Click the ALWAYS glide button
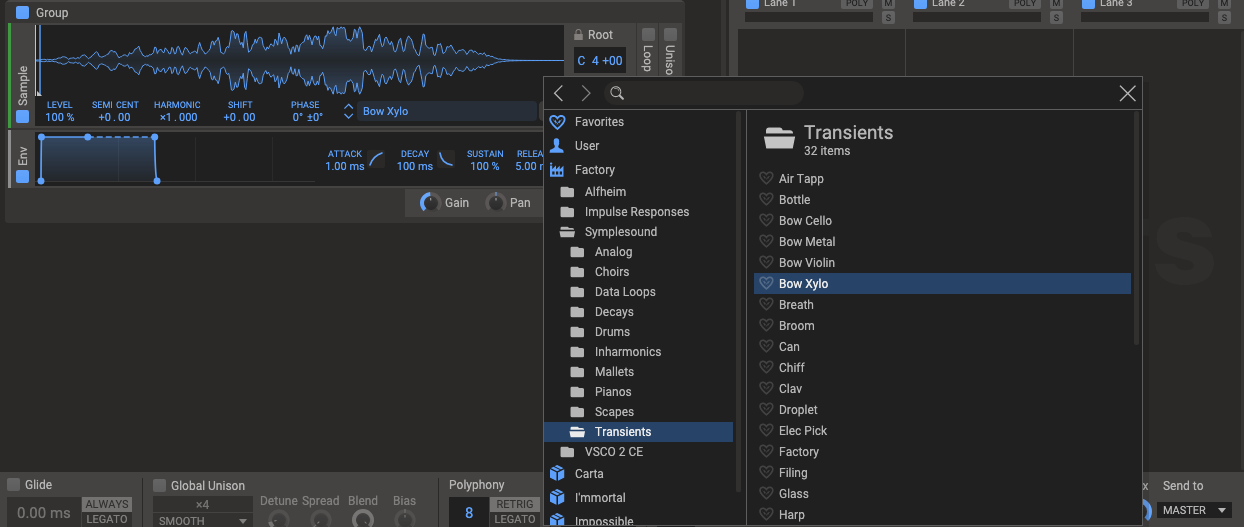 (106, 504)
